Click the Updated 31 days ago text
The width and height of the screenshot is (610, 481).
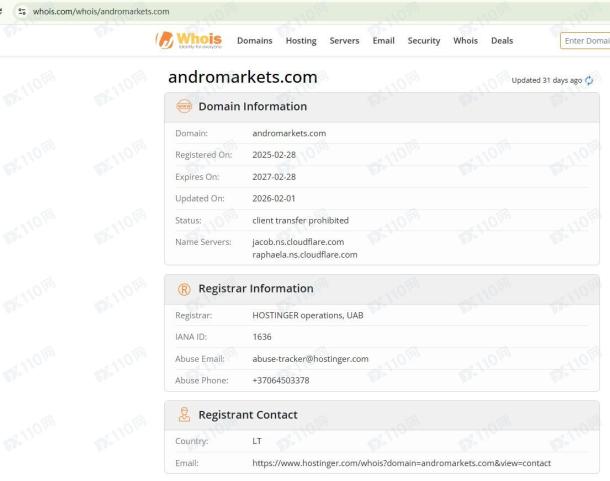tap(547, 81)
